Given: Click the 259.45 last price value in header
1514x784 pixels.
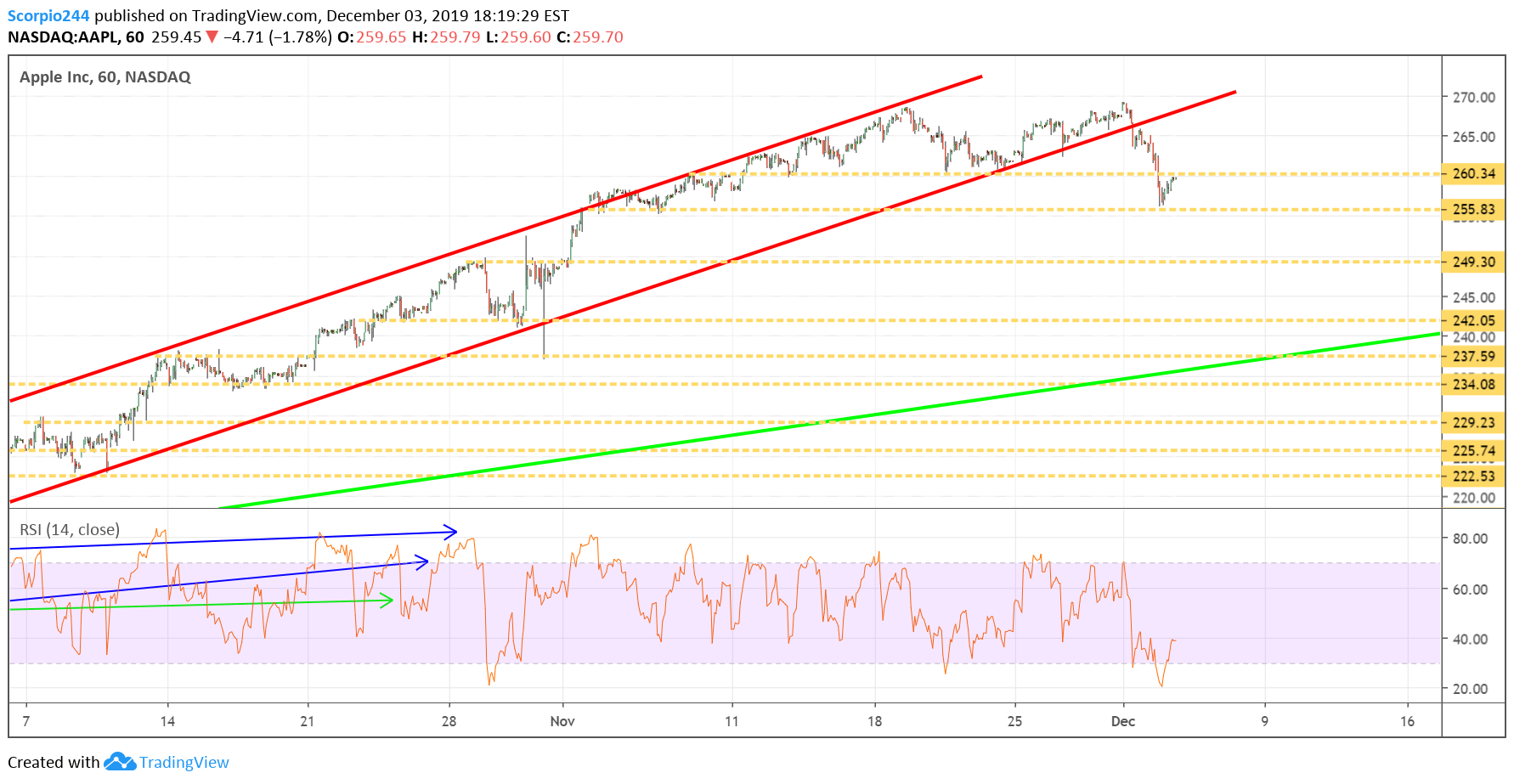Looking at the screenshot, I should [x=176, y=37].
